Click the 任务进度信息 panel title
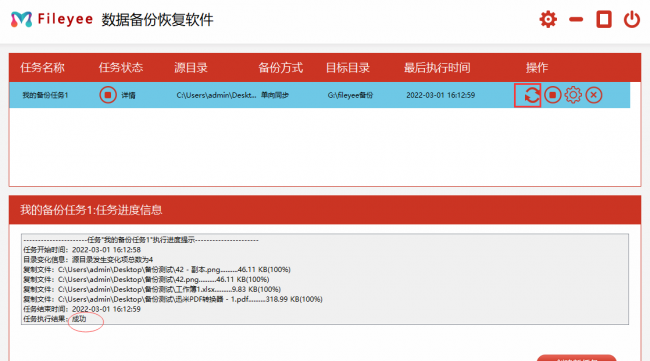The width and height of the screenshot is (650, 361). coord(91,210)
